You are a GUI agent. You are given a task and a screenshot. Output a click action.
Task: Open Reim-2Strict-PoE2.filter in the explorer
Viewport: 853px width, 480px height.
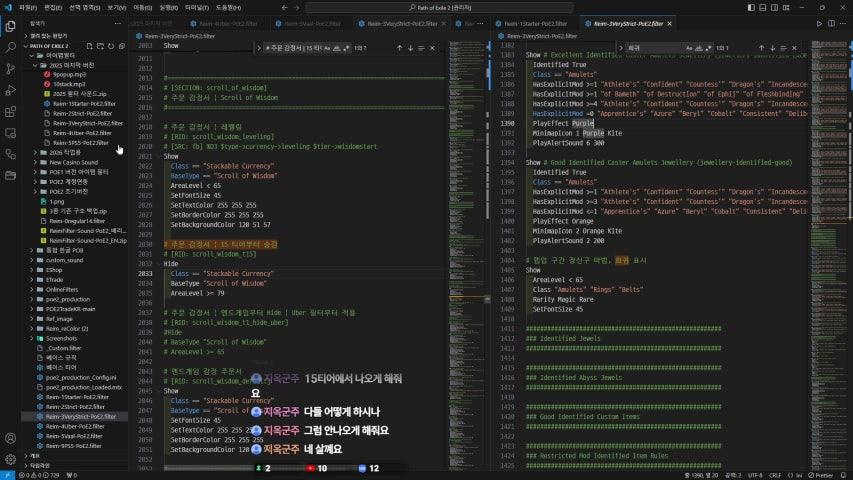pyautogui.click(x=81, y=113)
